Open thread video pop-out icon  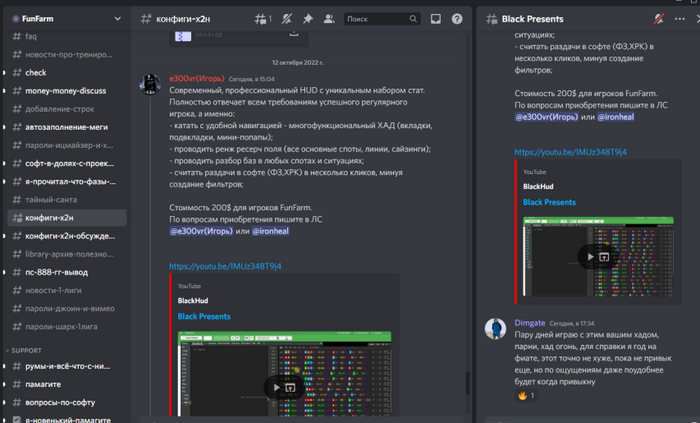604,257
